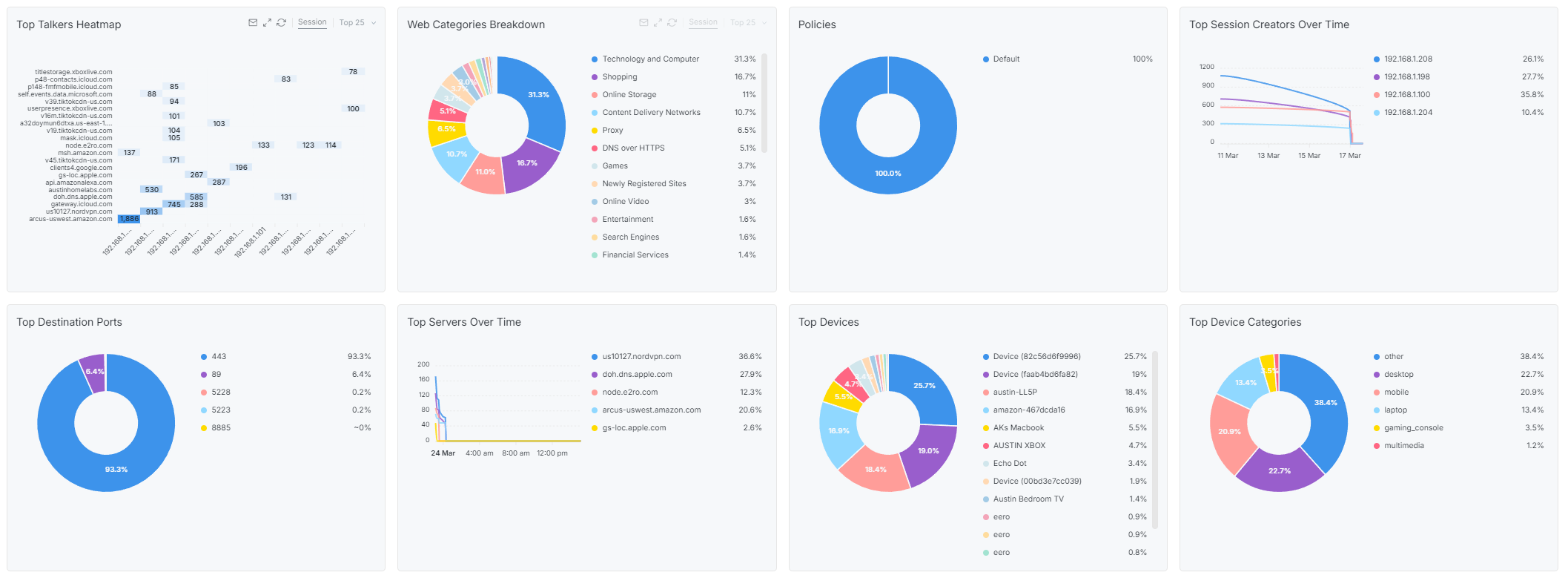Expand Web Categories Breakdown to fullscreen

[x=658, y=23]
